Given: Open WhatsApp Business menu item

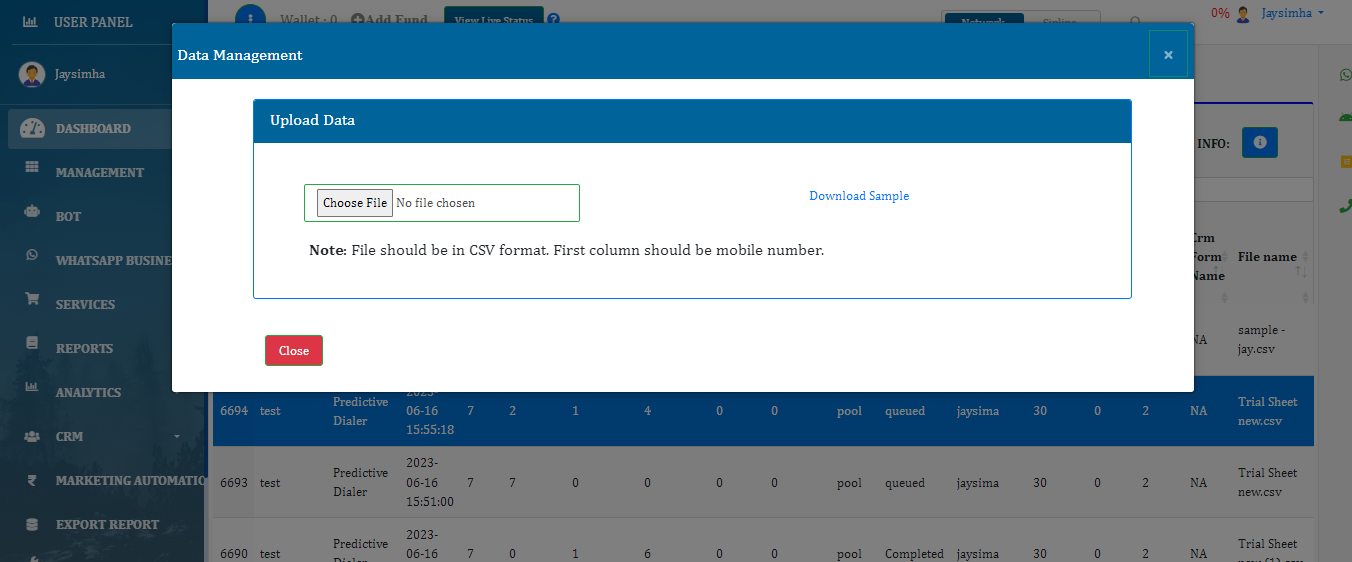Looking at the screenshot, I should click(112, 260).
